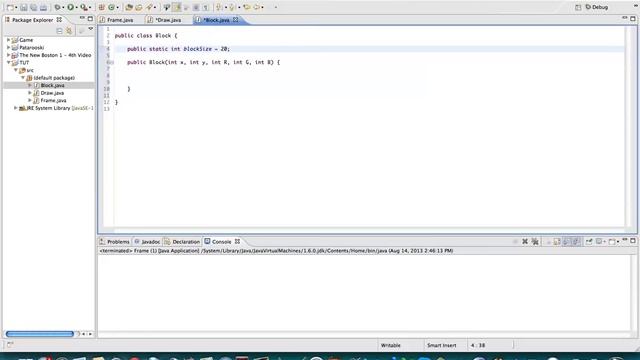
Task: Minimize the Package Explorer view
Action: (x=82, y=18)
